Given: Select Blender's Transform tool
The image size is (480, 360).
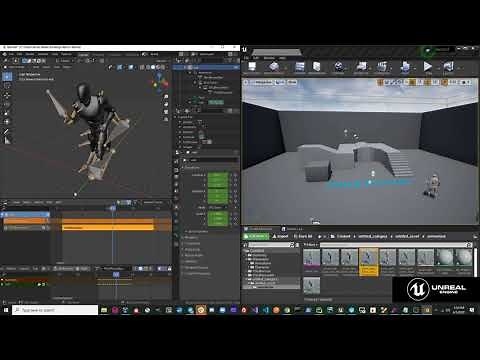Looking at the screenshot, I should (7, 122).
